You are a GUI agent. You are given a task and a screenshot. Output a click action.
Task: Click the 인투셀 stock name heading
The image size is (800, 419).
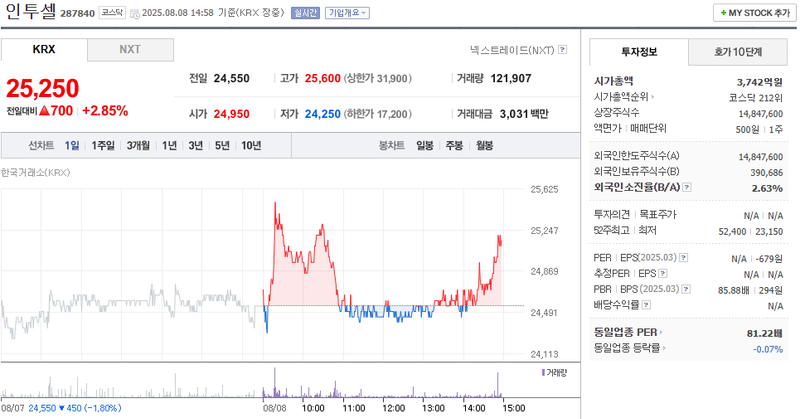coord(30,12)
